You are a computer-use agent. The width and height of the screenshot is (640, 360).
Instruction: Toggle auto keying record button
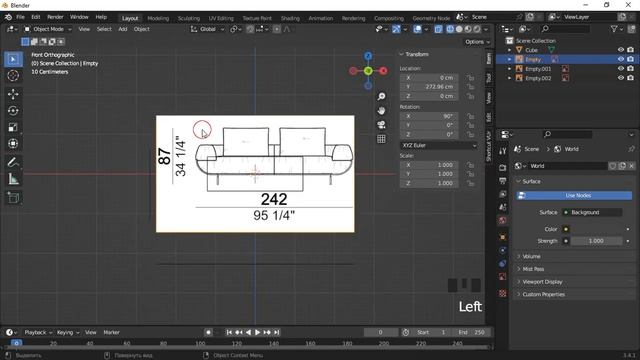pyautogui.click(x=209, y=333)
